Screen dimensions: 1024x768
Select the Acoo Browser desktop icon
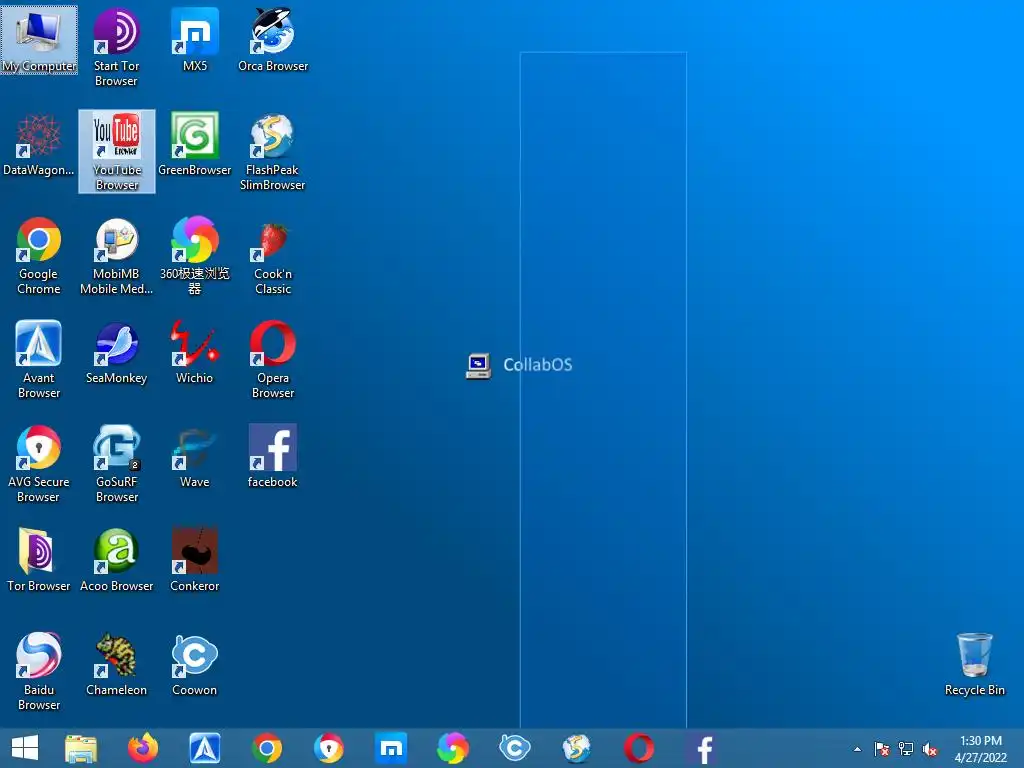(116, 560)
